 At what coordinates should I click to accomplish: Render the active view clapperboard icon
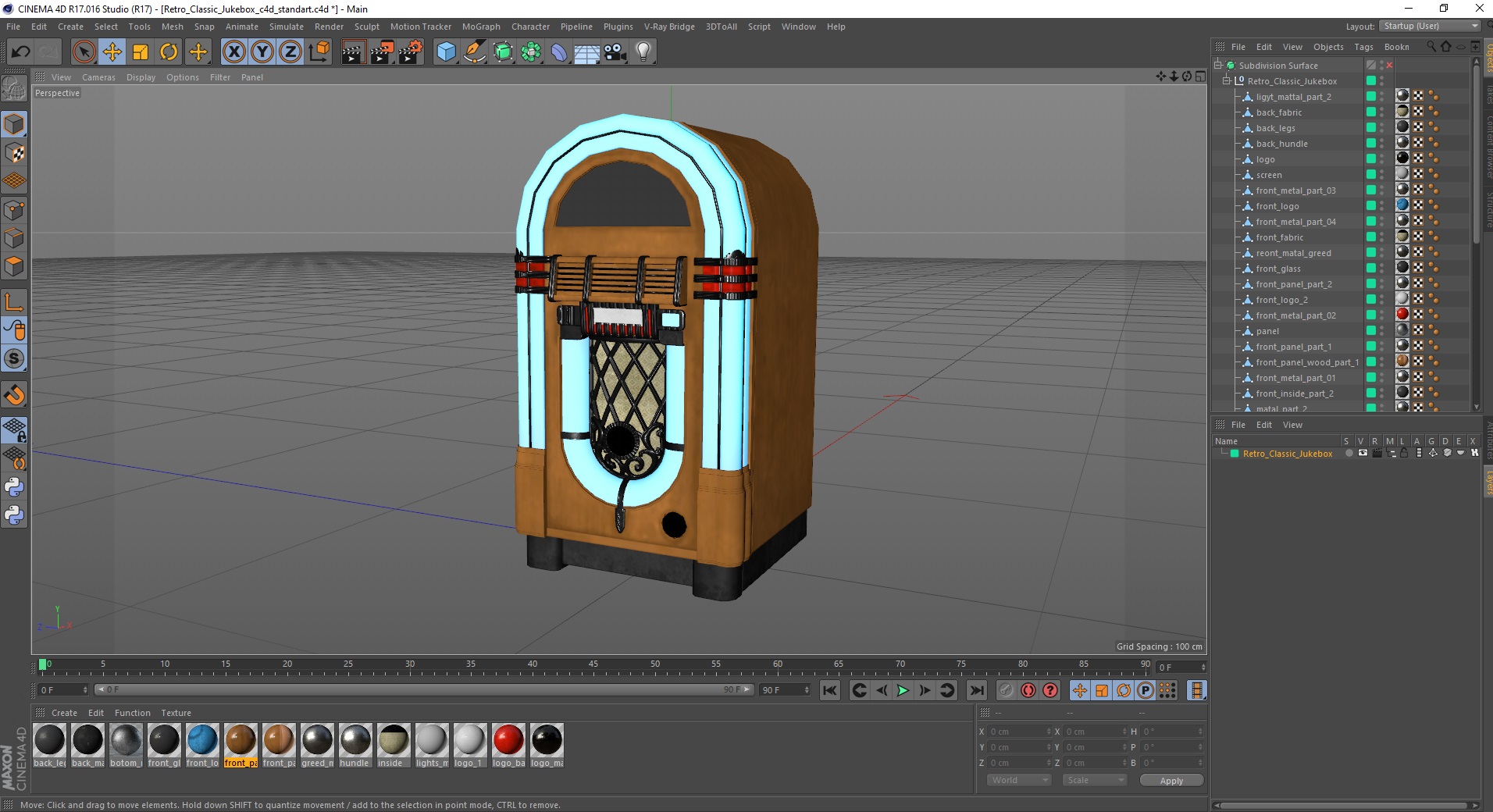click(353, 52)
